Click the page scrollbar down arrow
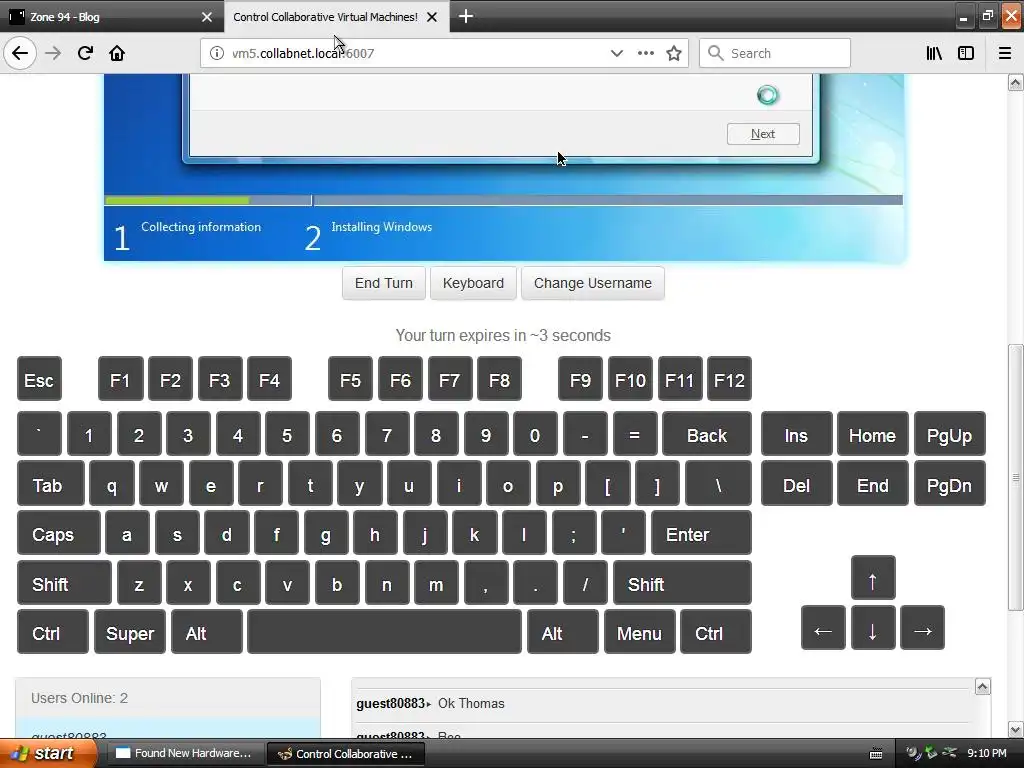1024x768 pixels. click(x=1015, y=729)
